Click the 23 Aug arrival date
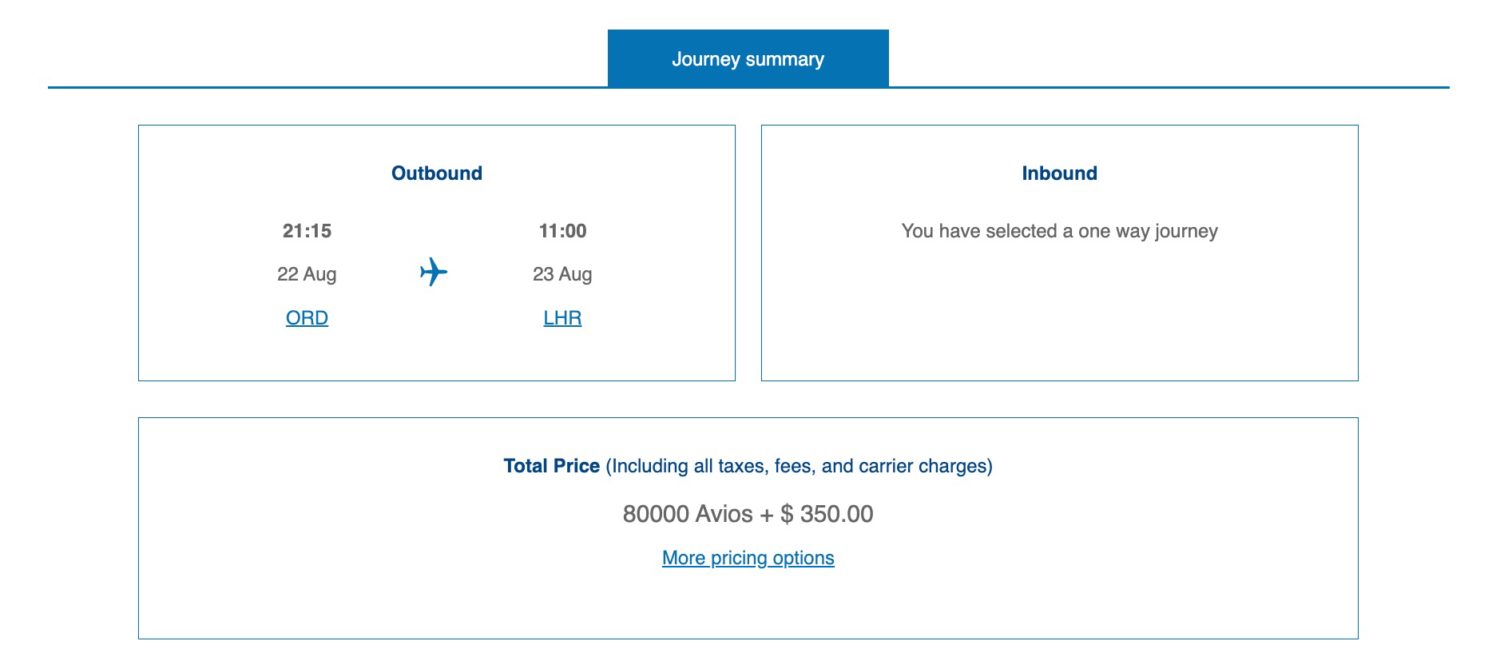The height and width of the screenshot is (657, 1500). coord(564,273)
